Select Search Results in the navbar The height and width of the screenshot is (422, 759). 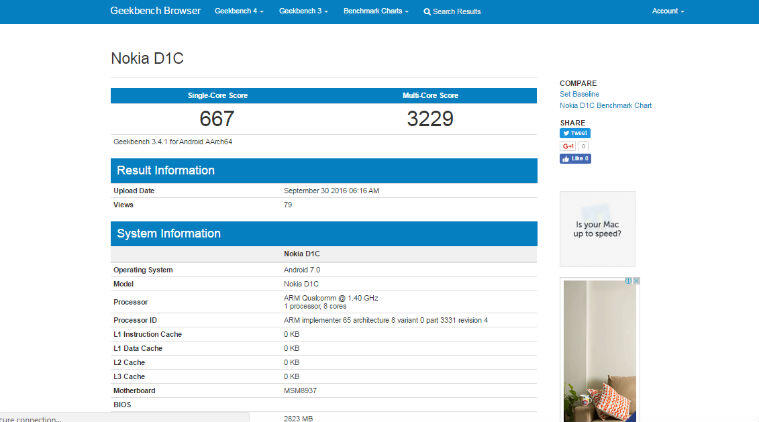pos(456,12)
